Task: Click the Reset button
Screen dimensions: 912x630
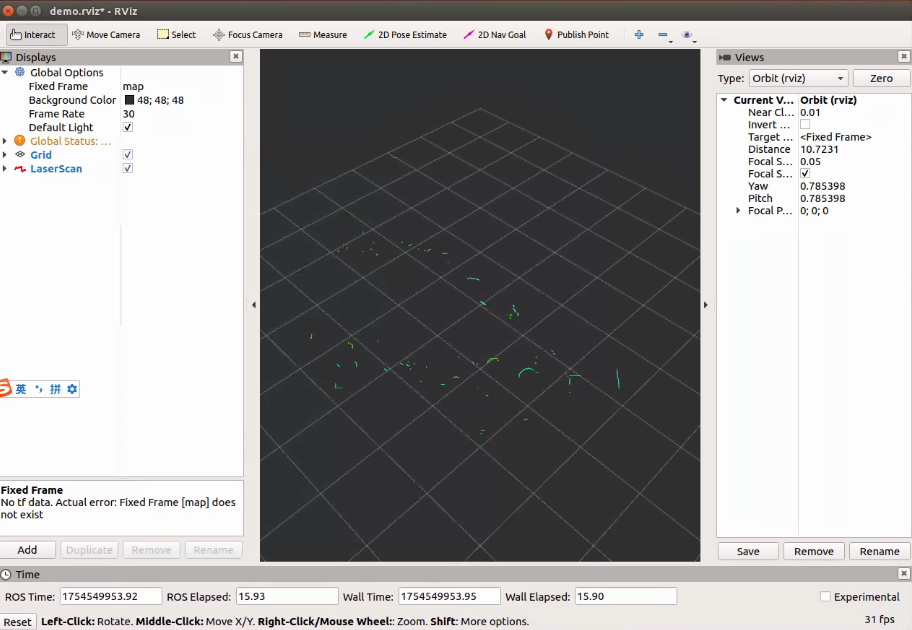Action: click(17, 622)
